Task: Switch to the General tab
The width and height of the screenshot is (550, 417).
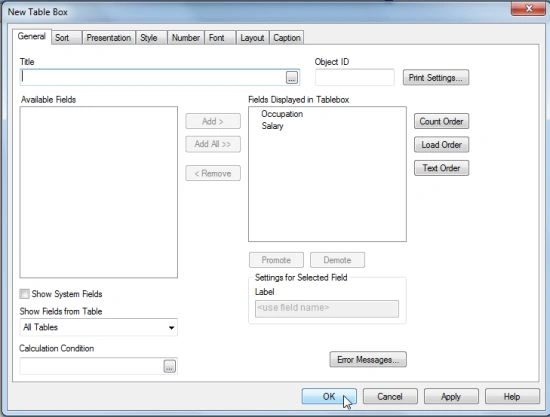Action: (32, 36)
